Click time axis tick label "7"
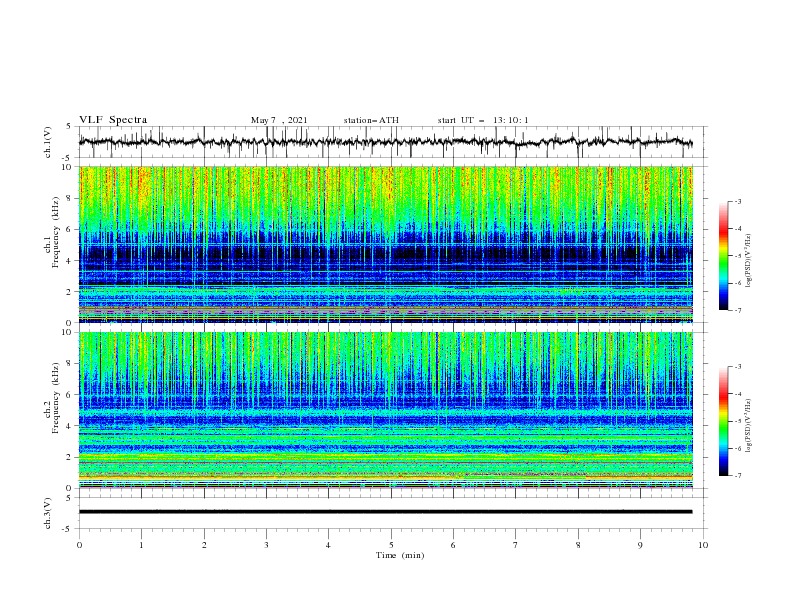 point(516,545)
